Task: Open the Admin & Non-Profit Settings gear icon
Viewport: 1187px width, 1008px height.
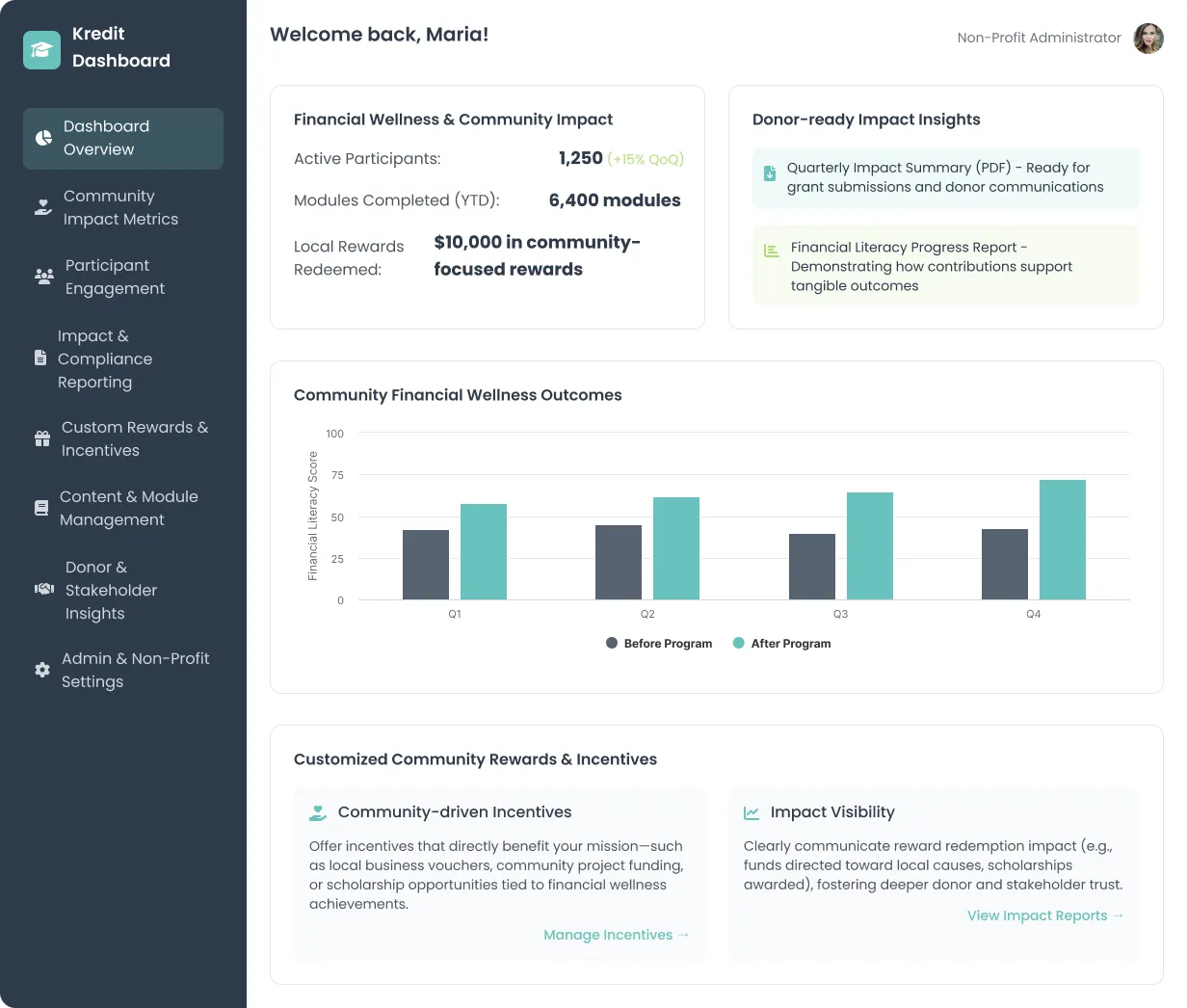Action: [x=41, y=669]
